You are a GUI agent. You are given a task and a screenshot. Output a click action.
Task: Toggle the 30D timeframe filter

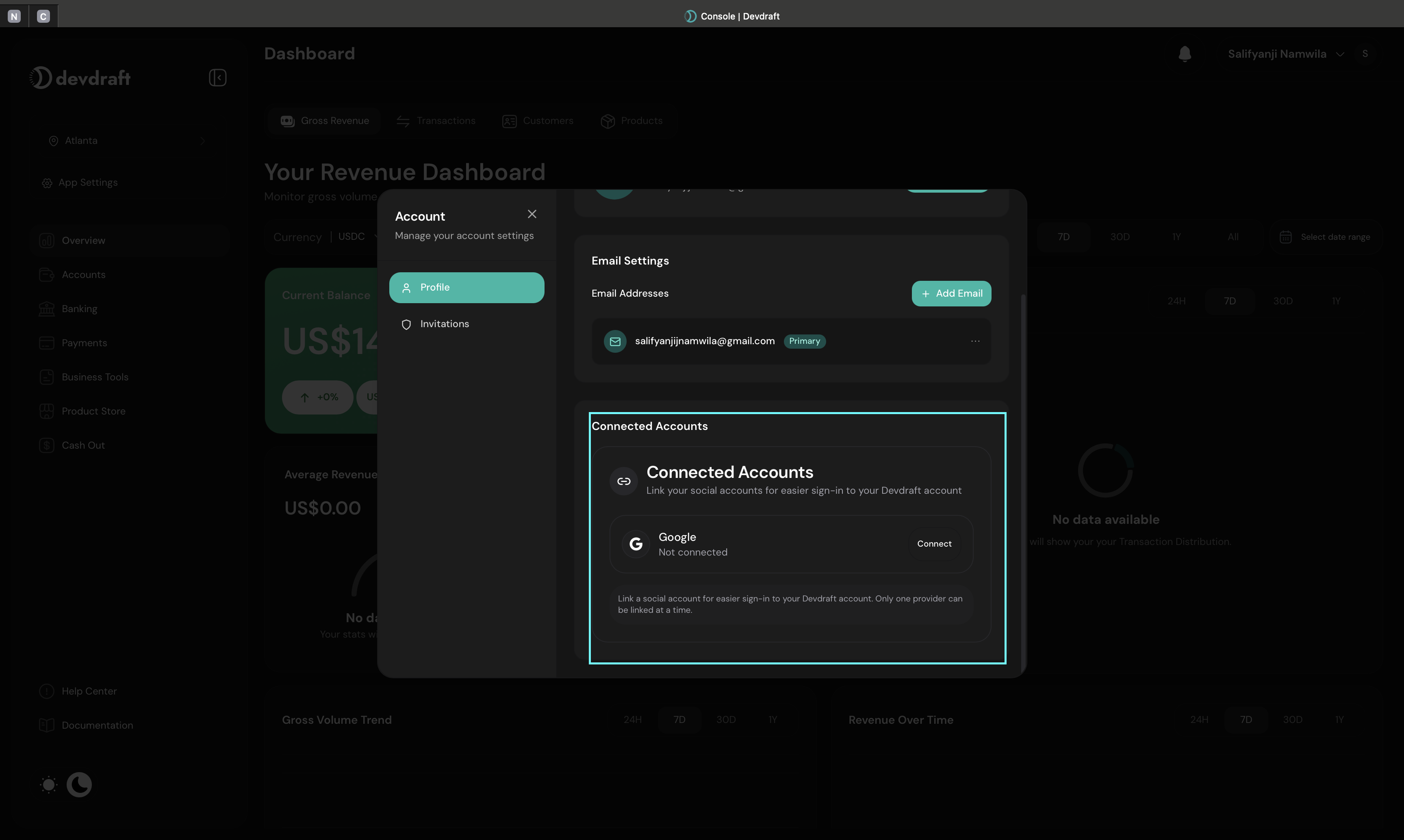coord(1119,237)
